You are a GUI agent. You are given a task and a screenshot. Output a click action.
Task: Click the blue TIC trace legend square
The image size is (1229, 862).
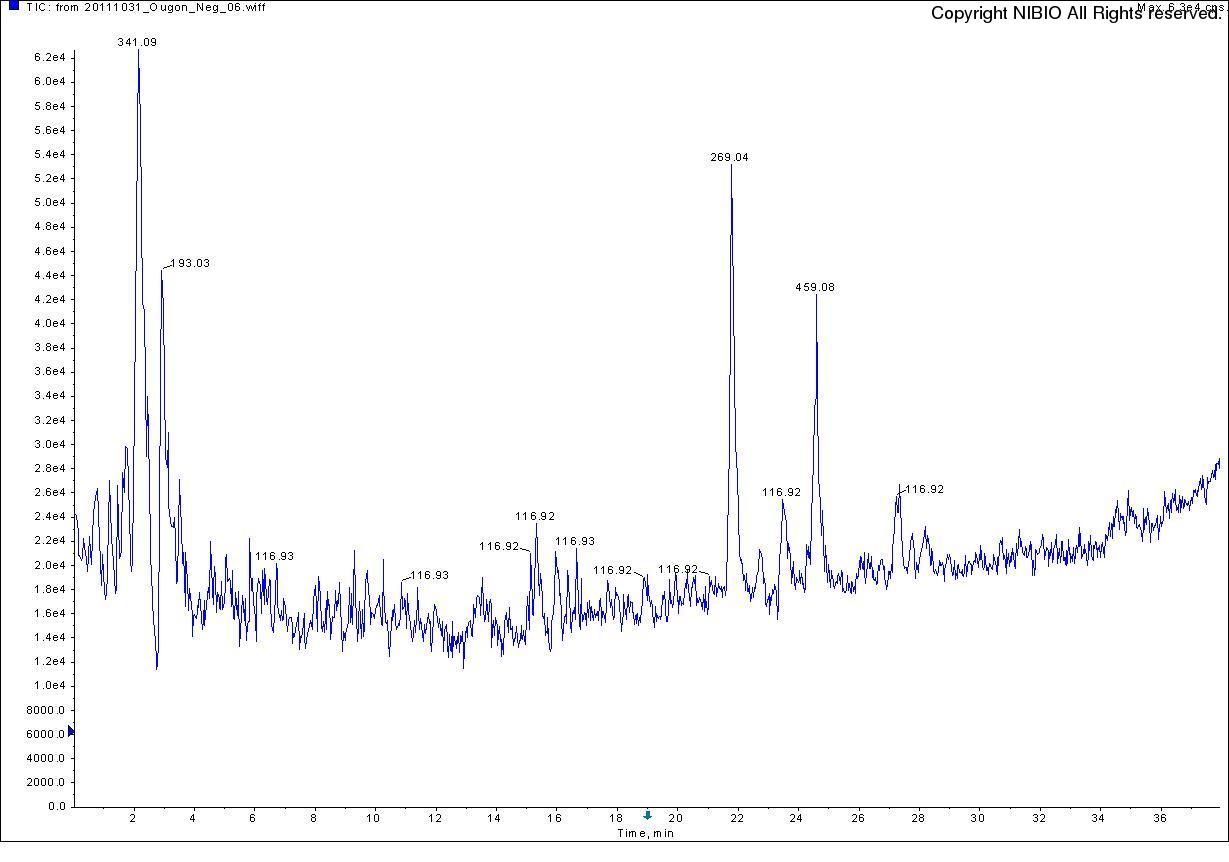tap(14, 6)
